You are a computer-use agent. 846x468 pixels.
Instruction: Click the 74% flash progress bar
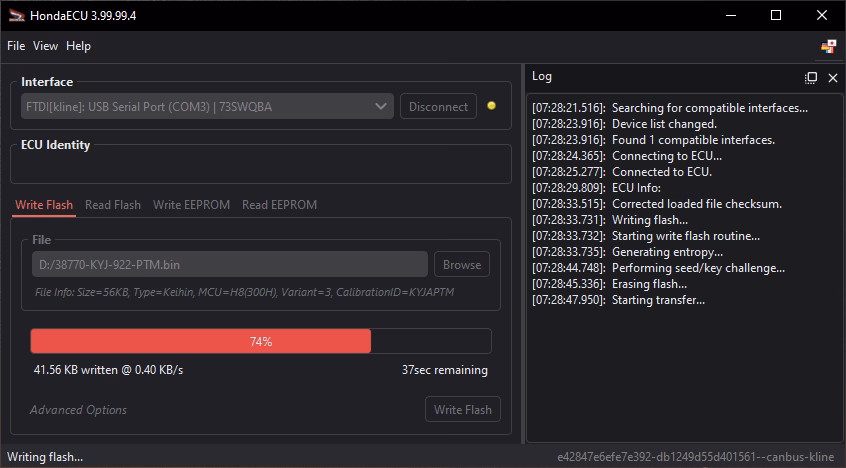(260, 341)
